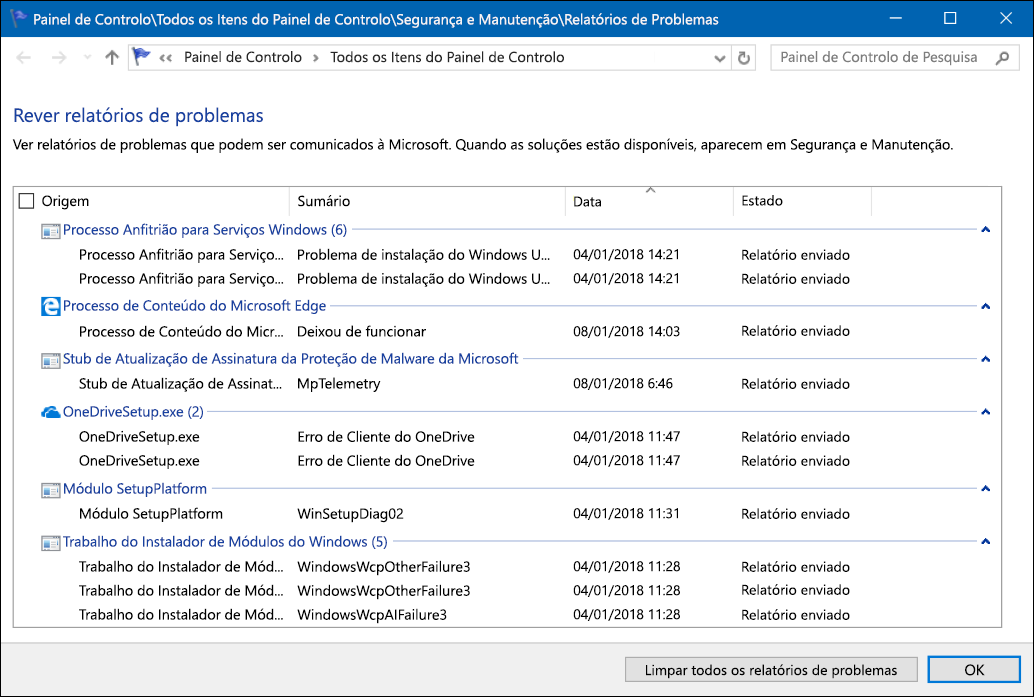Click the flag icon in address bar
Viewport: 1034px width, 697px height.
coord(142,58)
